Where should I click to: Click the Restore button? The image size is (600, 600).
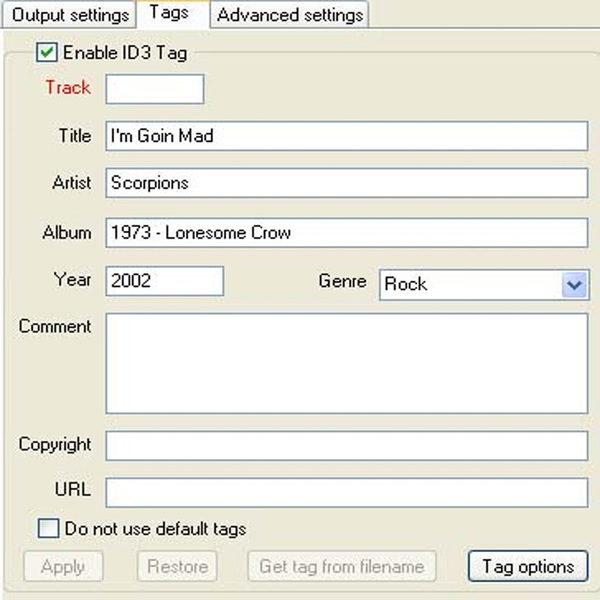pyautogui.click(x=178, y=566)
